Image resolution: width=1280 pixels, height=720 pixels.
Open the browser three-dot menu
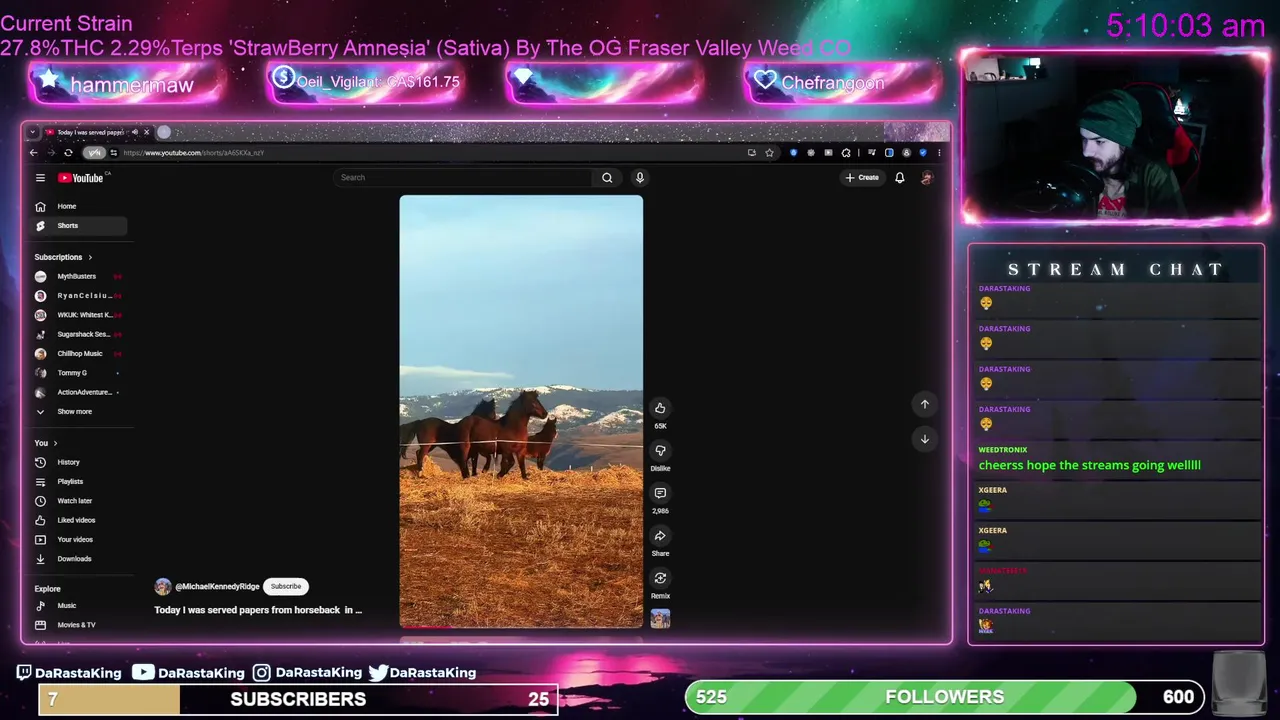(939, 153)
